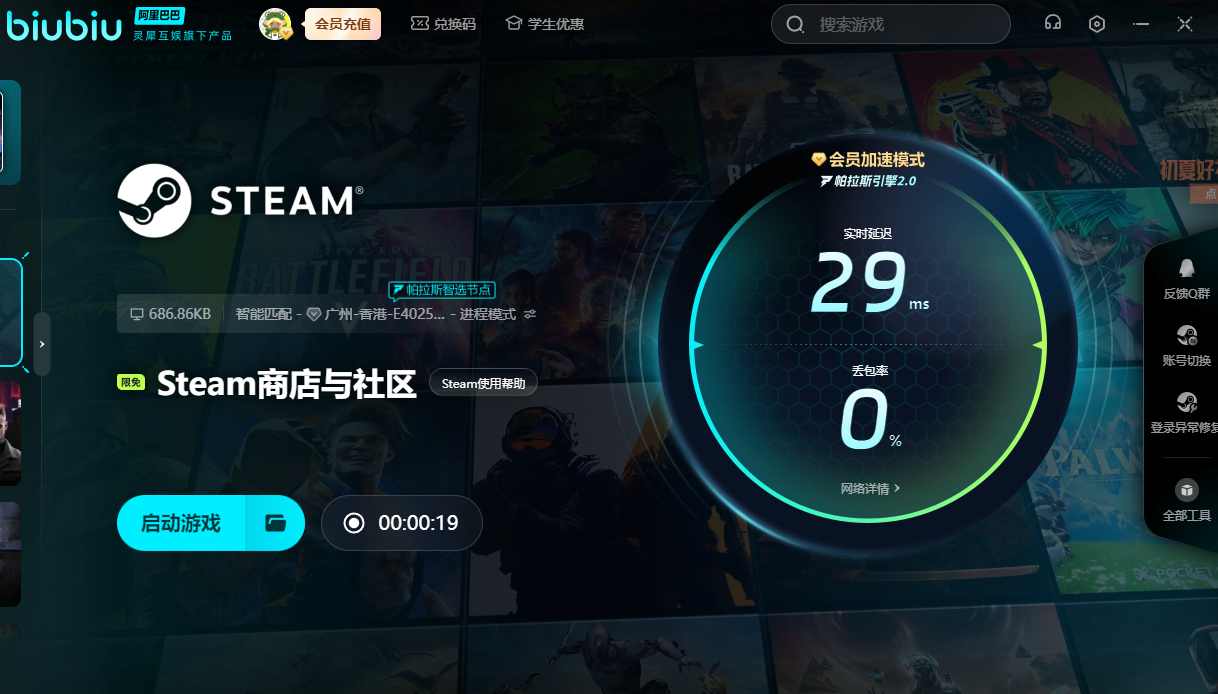Open 全部工具 all tools

click(x=1187, y=501)
